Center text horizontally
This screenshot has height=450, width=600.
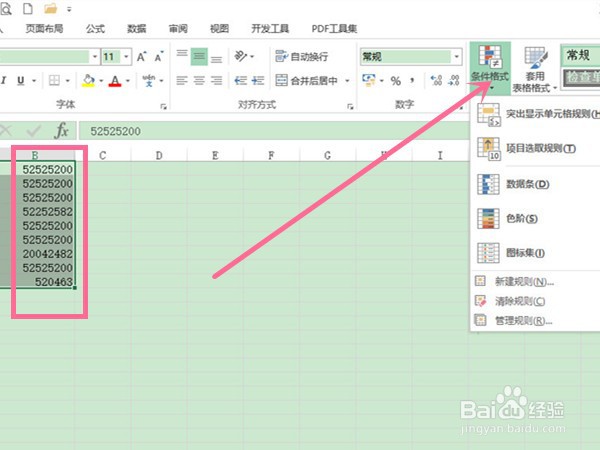pyautogui.click(x=199, y=80)
